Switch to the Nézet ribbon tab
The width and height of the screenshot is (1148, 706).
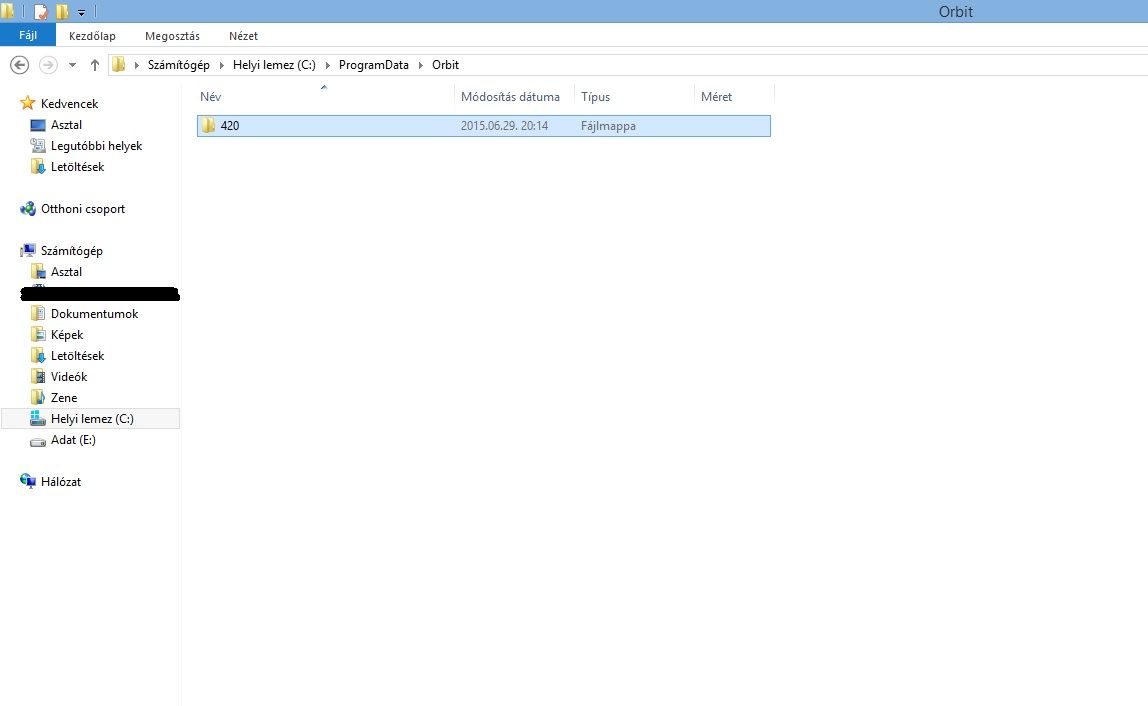243,36
